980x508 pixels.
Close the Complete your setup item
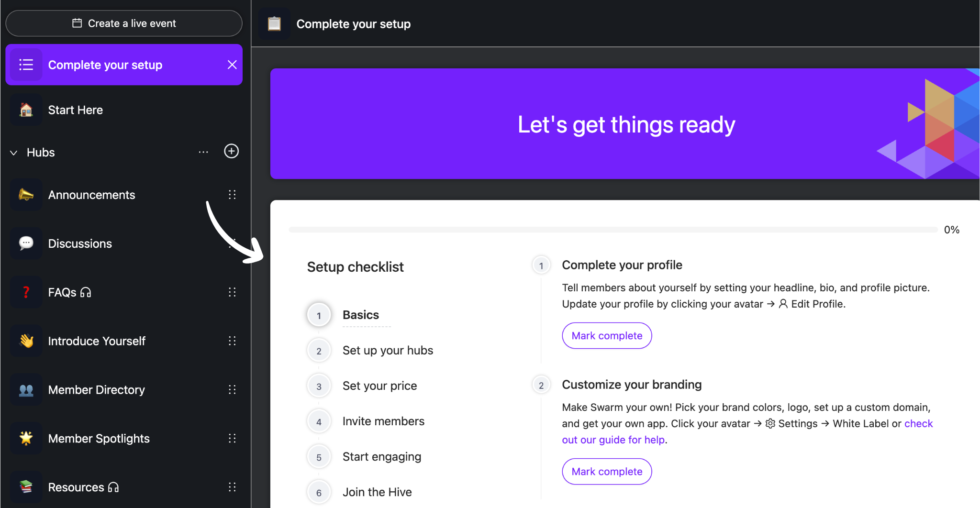coord(232,65)
